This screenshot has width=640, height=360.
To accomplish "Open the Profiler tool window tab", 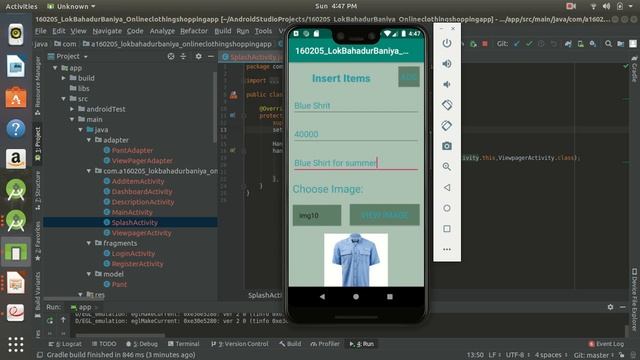I will pos(325,344).
